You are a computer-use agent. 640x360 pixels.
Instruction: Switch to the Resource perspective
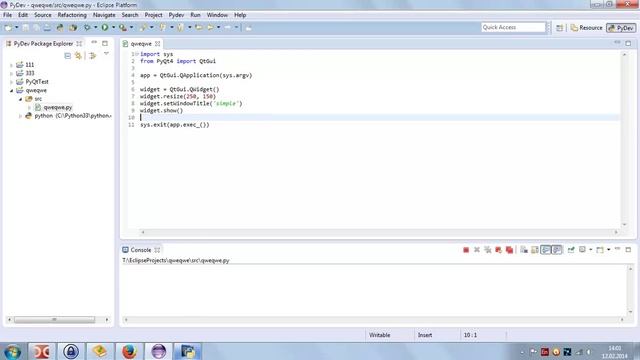click(587, 28)
